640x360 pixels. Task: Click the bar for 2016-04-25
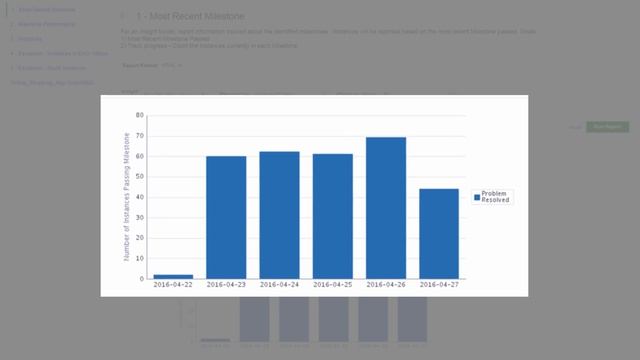(x=333, y=216)
